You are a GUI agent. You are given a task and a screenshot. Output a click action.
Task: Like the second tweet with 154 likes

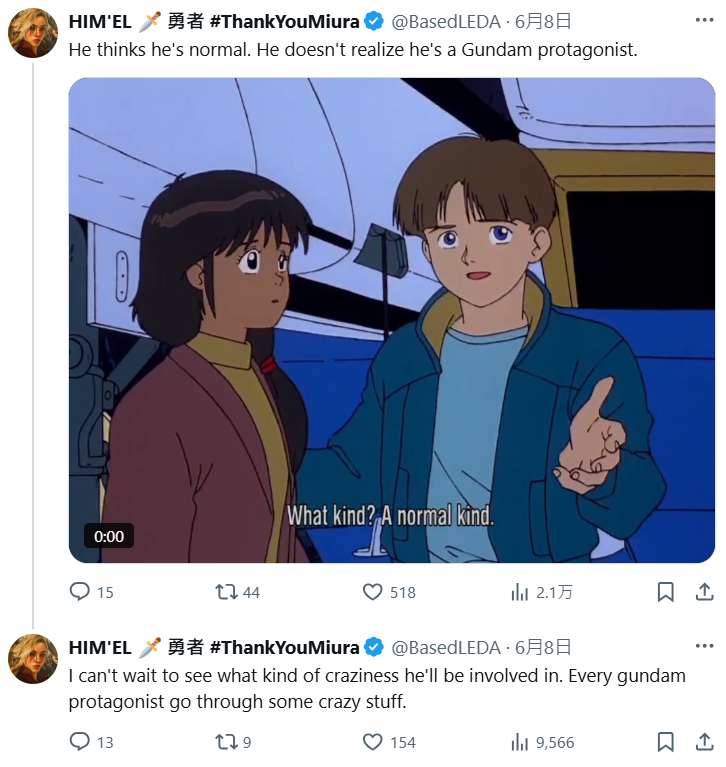click(373, 742)
